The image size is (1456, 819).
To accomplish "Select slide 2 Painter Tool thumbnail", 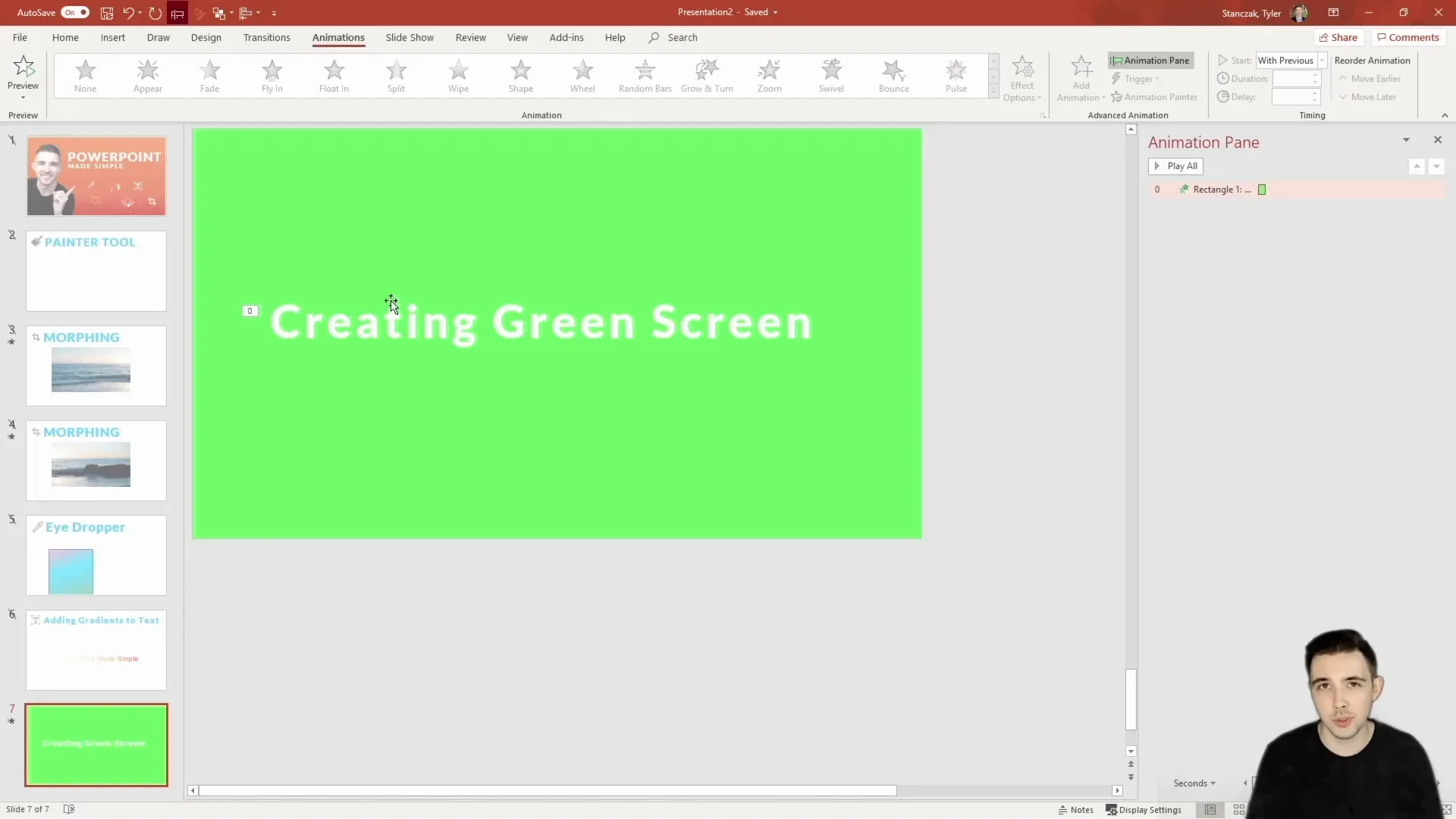I will (x=96, y=271).
